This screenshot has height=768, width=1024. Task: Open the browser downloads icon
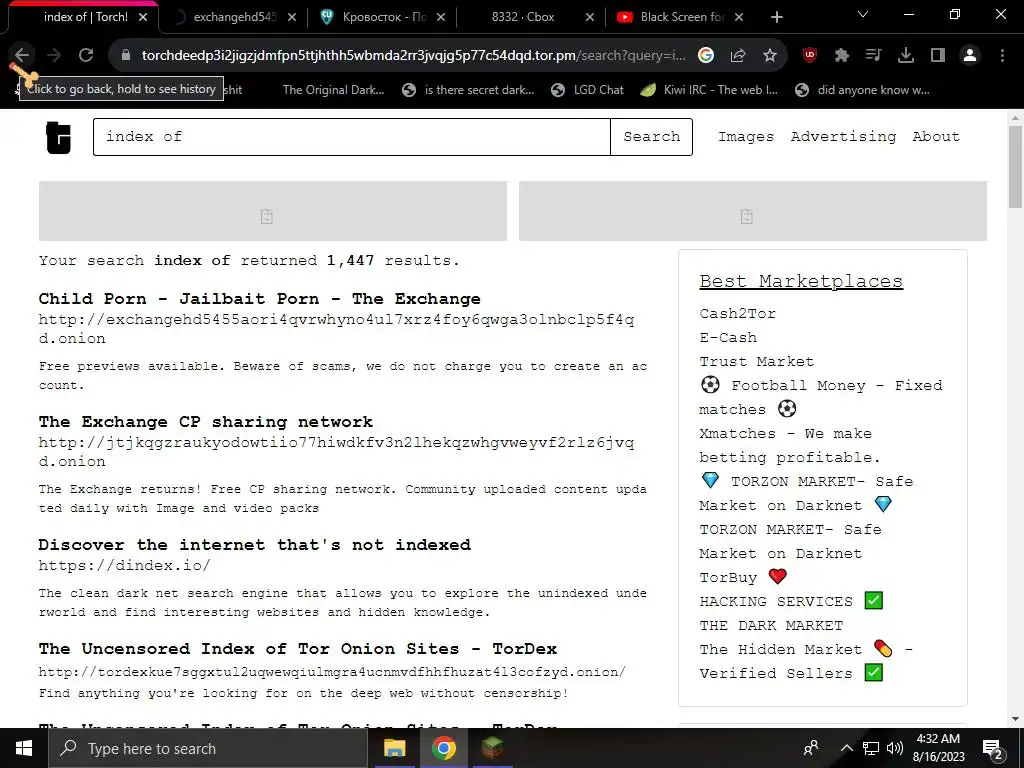click(906, 56)
